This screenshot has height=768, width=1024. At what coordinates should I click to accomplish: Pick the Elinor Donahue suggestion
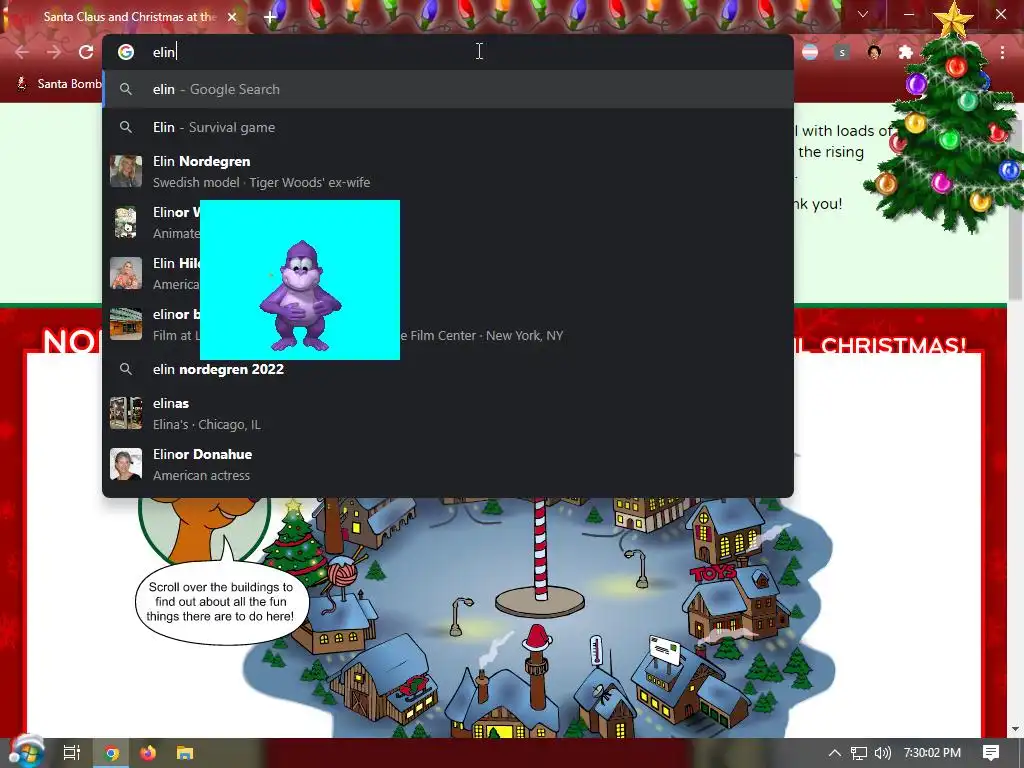448,464
